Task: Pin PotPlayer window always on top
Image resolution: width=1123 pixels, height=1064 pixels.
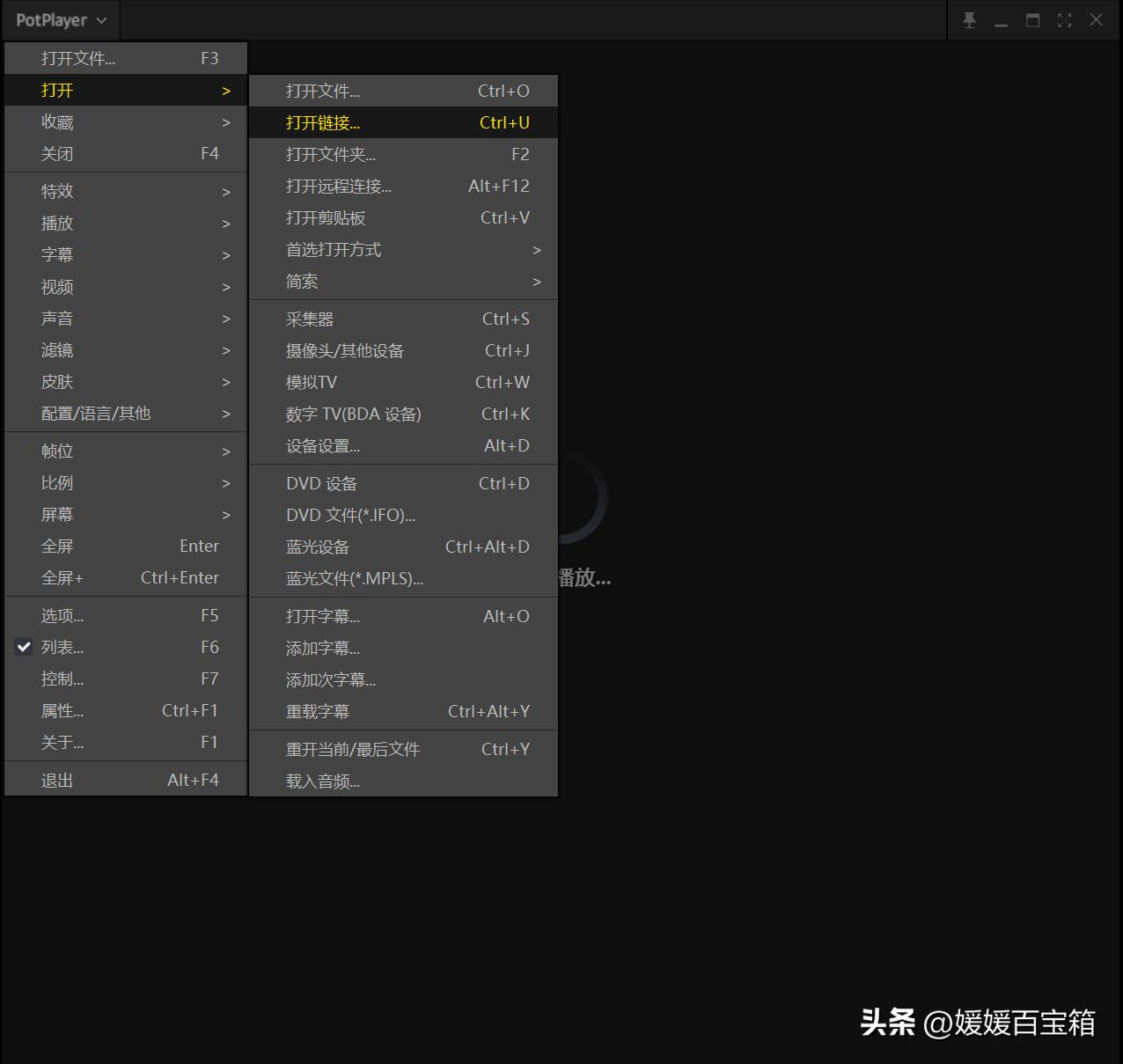Action: coord(969,19)
